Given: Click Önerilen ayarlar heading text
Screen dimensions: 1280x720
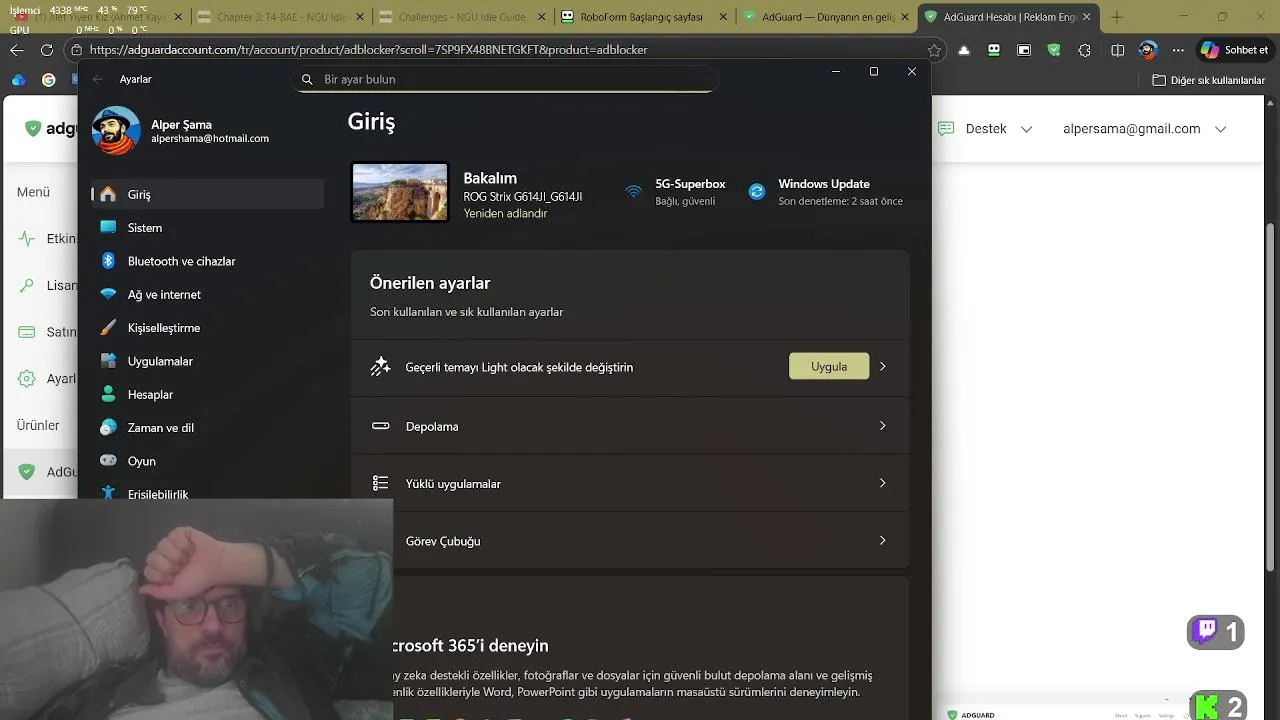Looking at the screenshot, I should pos(430,283).
